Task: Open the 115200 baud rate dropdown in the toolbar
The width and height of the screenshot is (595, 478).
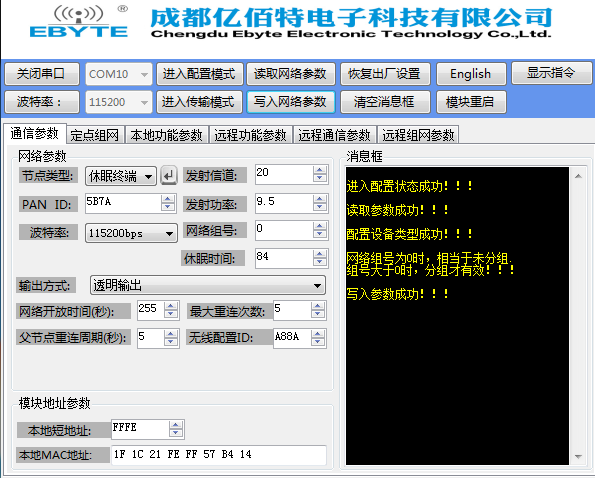Action: 119,102
